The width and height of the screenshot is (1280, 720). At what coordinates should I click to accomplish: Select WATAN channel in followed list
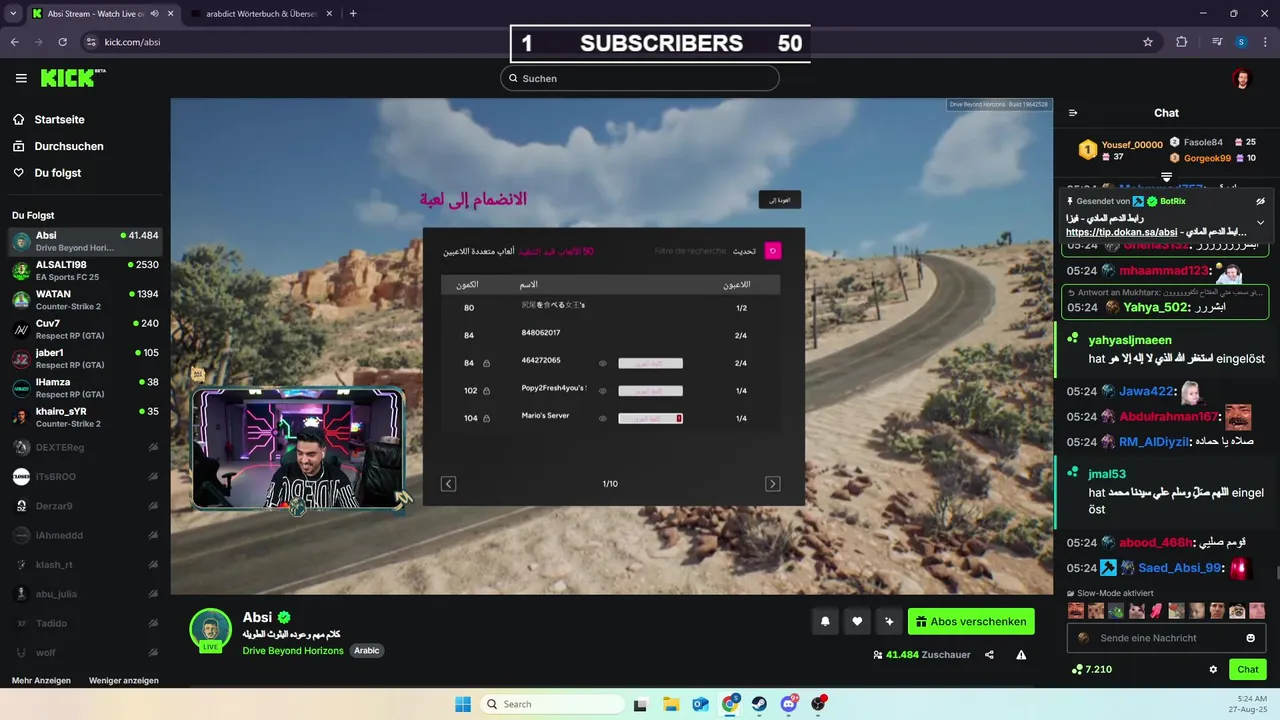pyautogui.click(x=85, y=299)
